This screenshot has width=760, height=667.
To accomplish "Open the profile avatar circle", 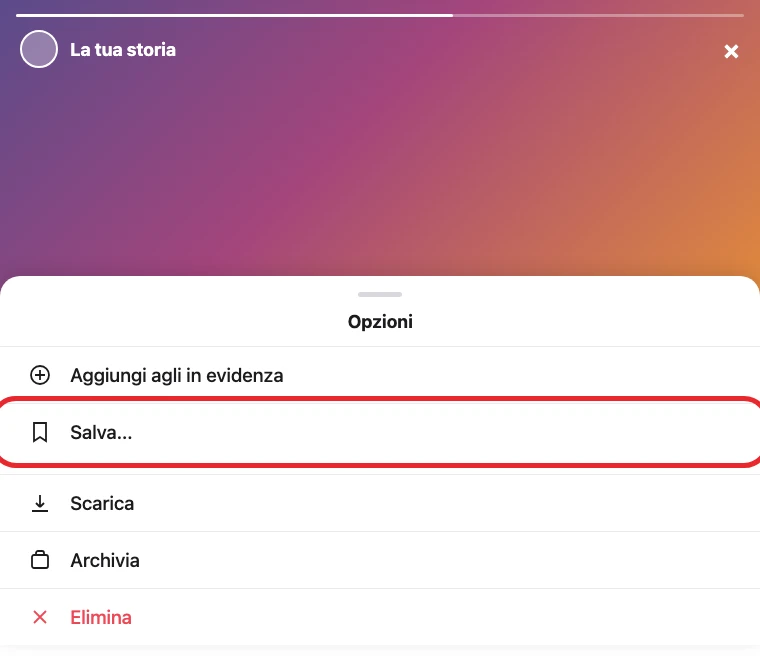I will point(39,49).
